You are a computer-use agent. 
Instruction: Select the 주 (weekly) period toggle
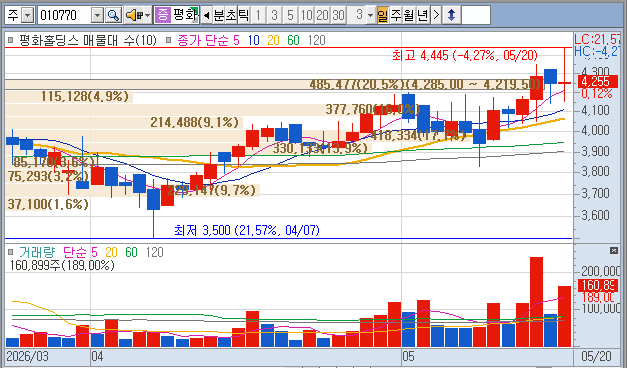click(x=396, y=16)
